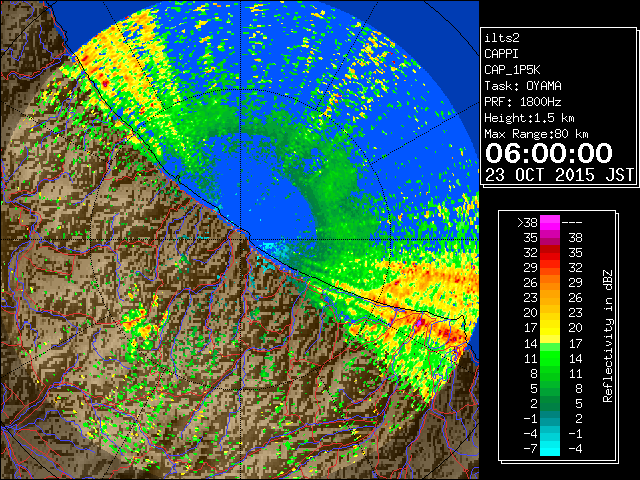The width and height of the screenshot is (640, 480).
Task: Click the yellow 17 dBZ legend color
Action: pyautogui.click(x=550, y=328)
